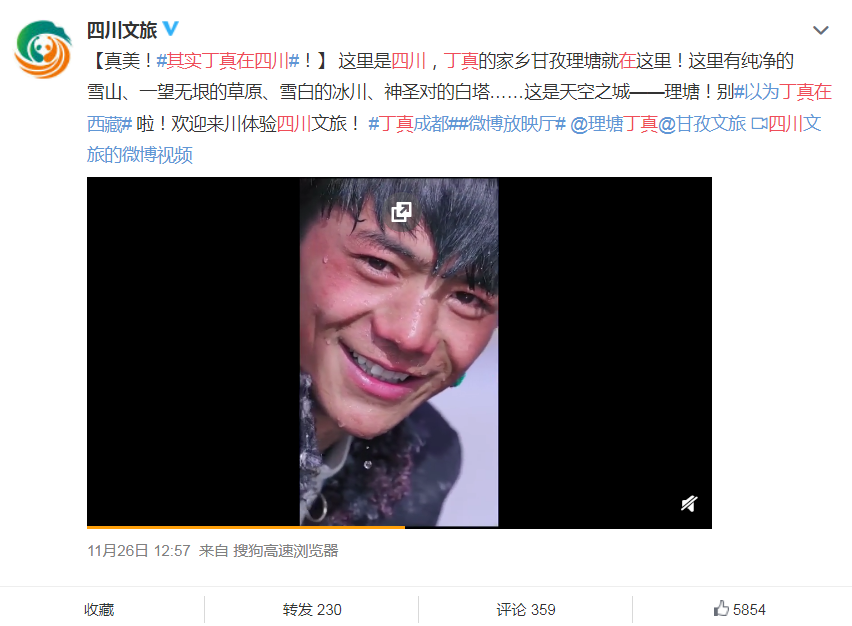Visit the @甘孜文旅 mention
The image size is (852, 626).
[702, 124]
